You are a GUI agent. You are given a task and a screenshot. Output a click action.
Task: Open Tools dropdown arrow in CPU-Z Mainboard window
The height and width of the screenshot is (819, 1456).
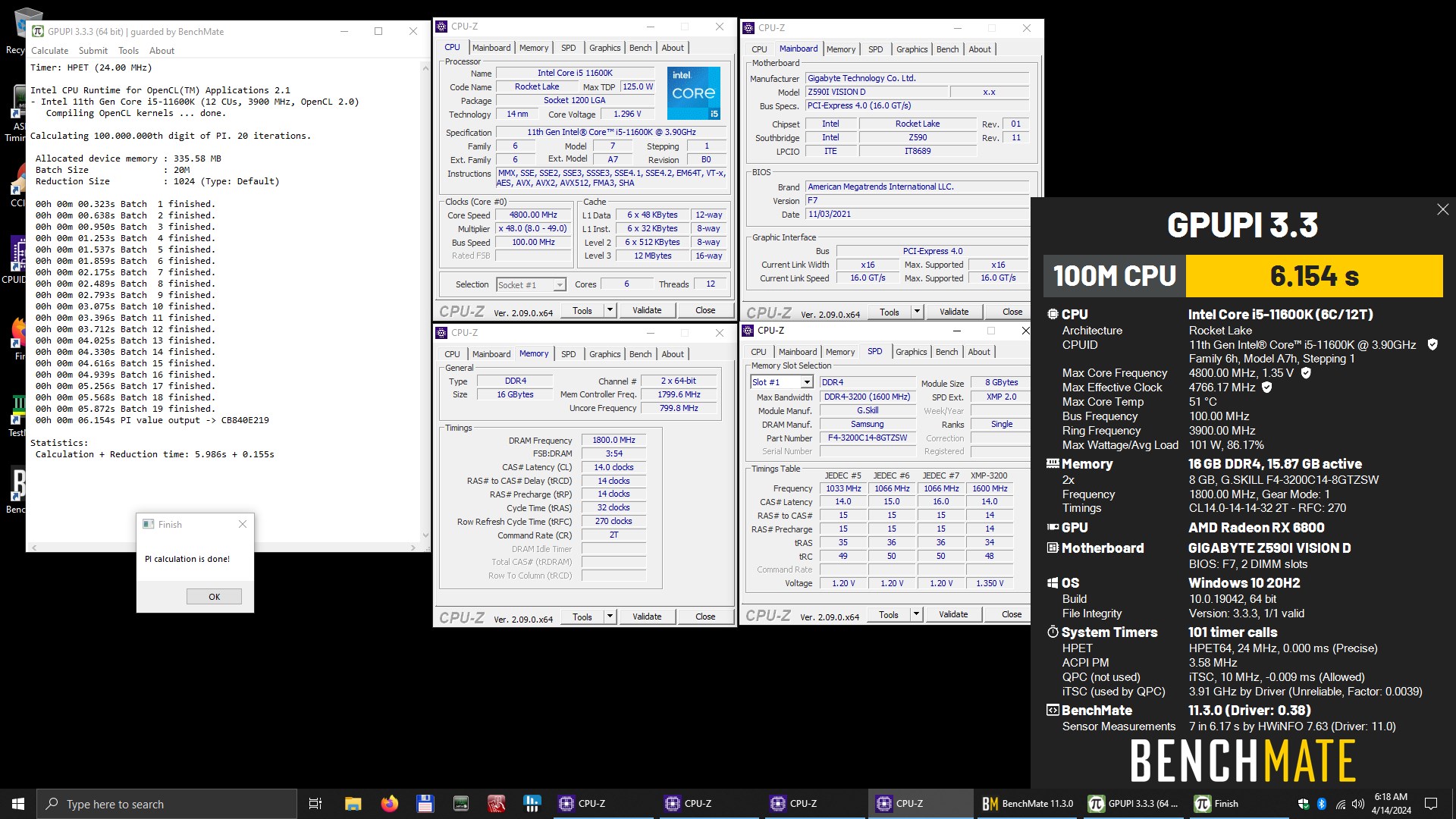click(917, 312)
